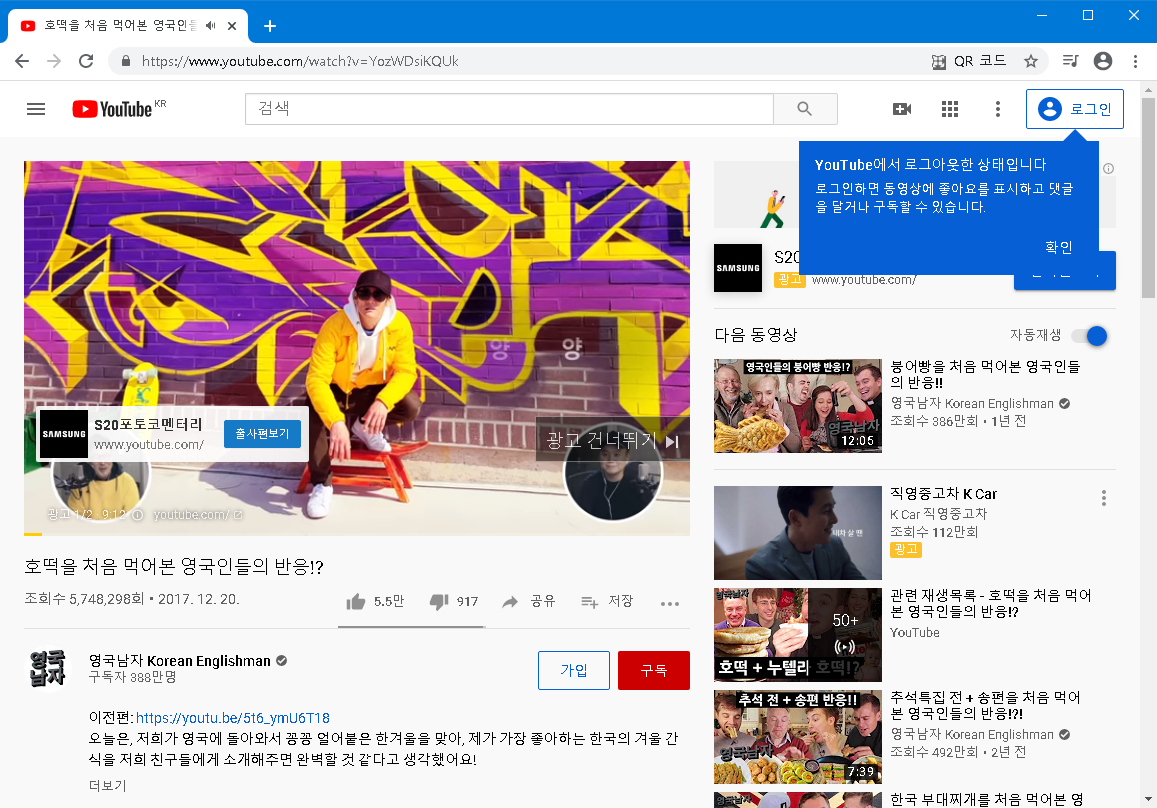Viewport: 1157px width, 808px height.
Task: Open the Chrome three-dot menu
Action: (x=1135, y=61)
